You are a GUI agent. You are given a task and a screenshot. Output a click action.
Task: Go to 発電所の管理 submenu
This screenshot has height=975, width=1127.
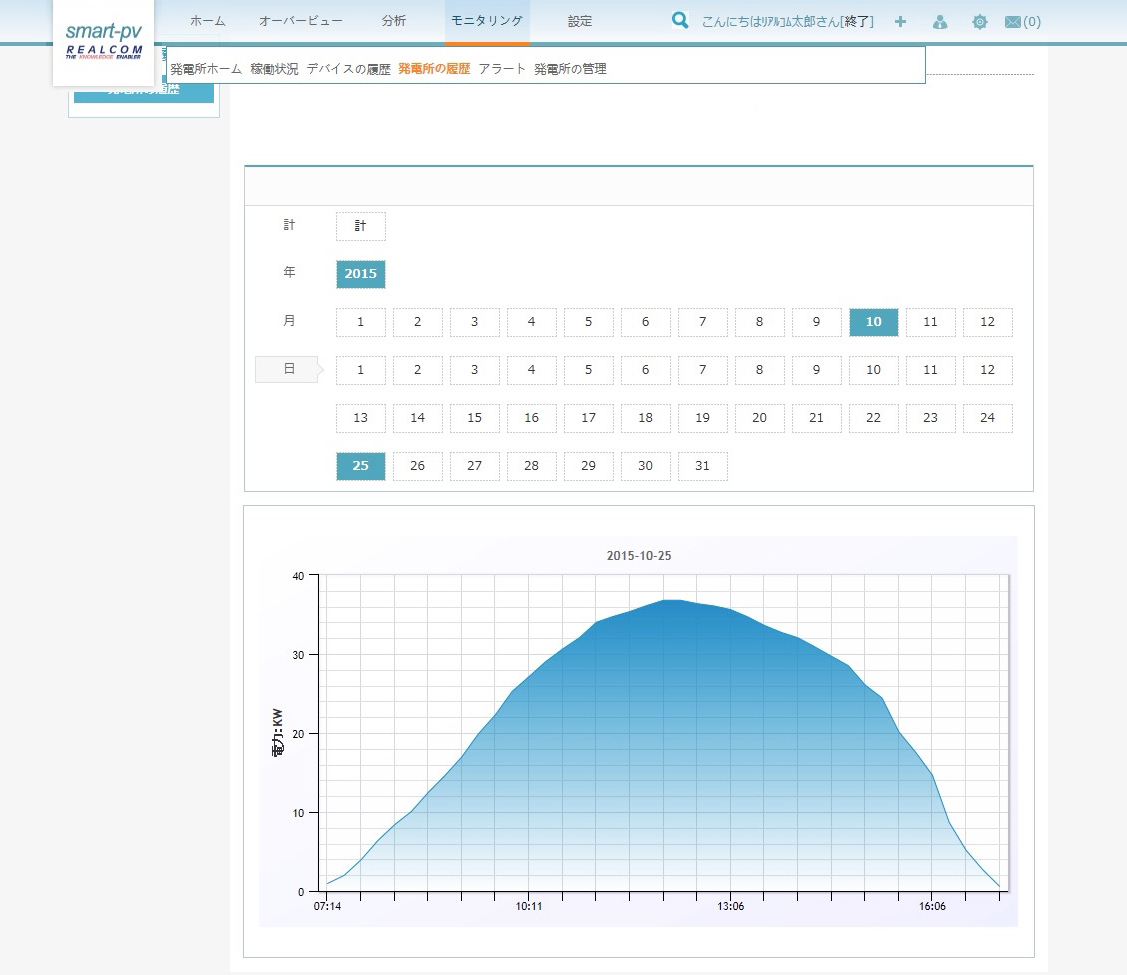point(570,69)
